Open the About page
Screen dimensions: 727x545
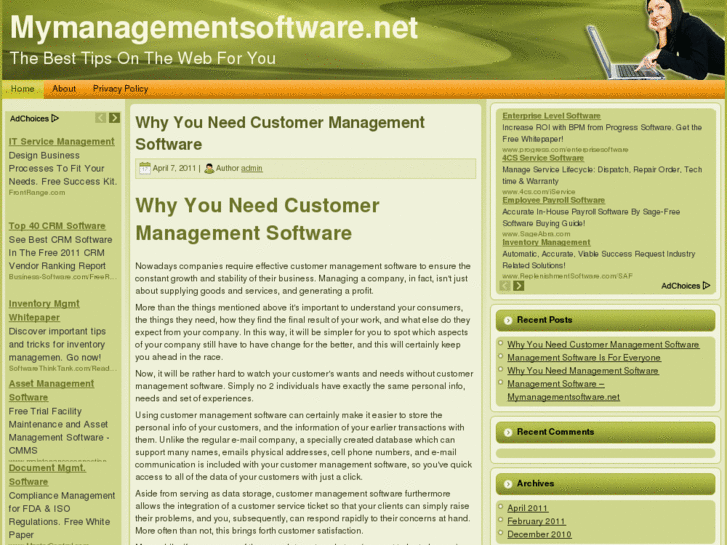click(x=64, y=89)
